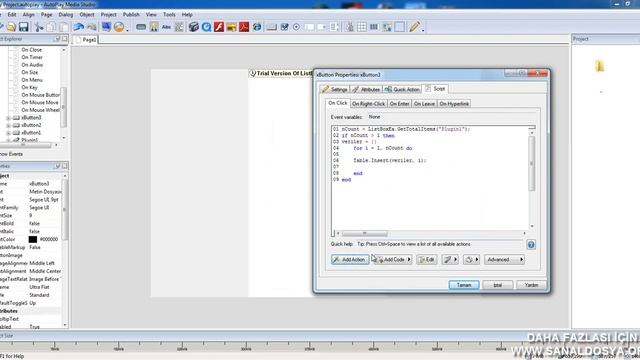Screen dimensions: 640x360
Task: Cut selection using the scissors icon
Action: click(x=39, y=27)
